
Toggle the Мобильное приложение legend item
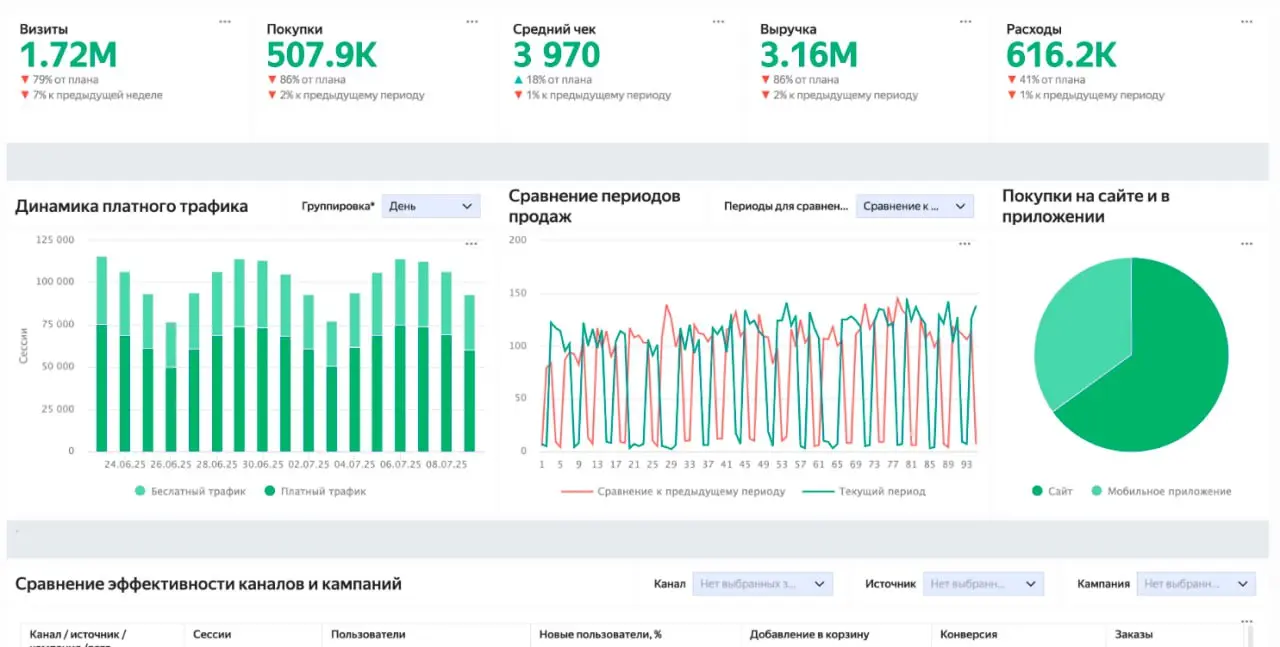click(1161, 491)
